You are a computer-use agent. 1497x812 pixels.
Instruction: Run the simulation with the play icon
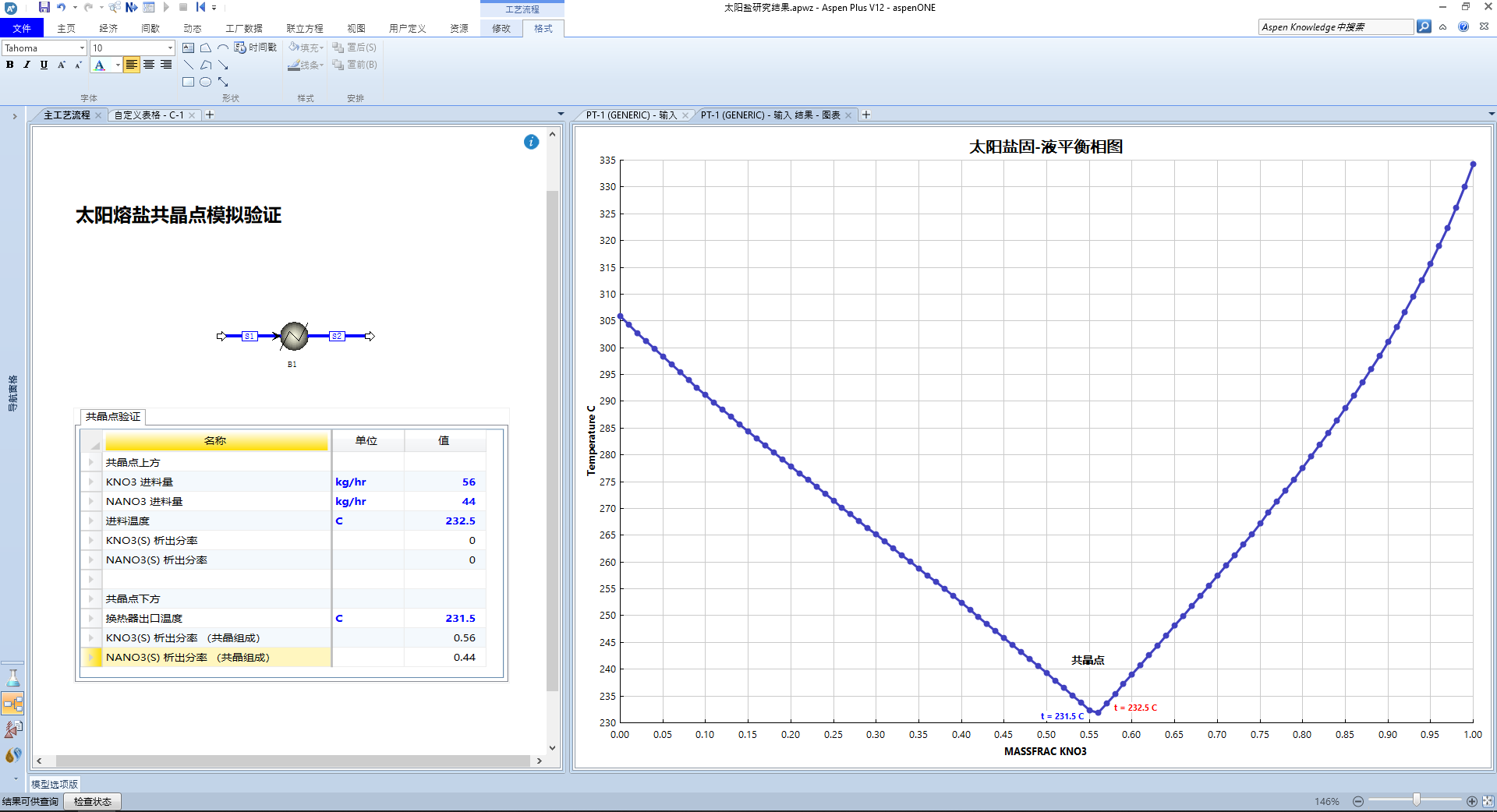tap(166, 7)
